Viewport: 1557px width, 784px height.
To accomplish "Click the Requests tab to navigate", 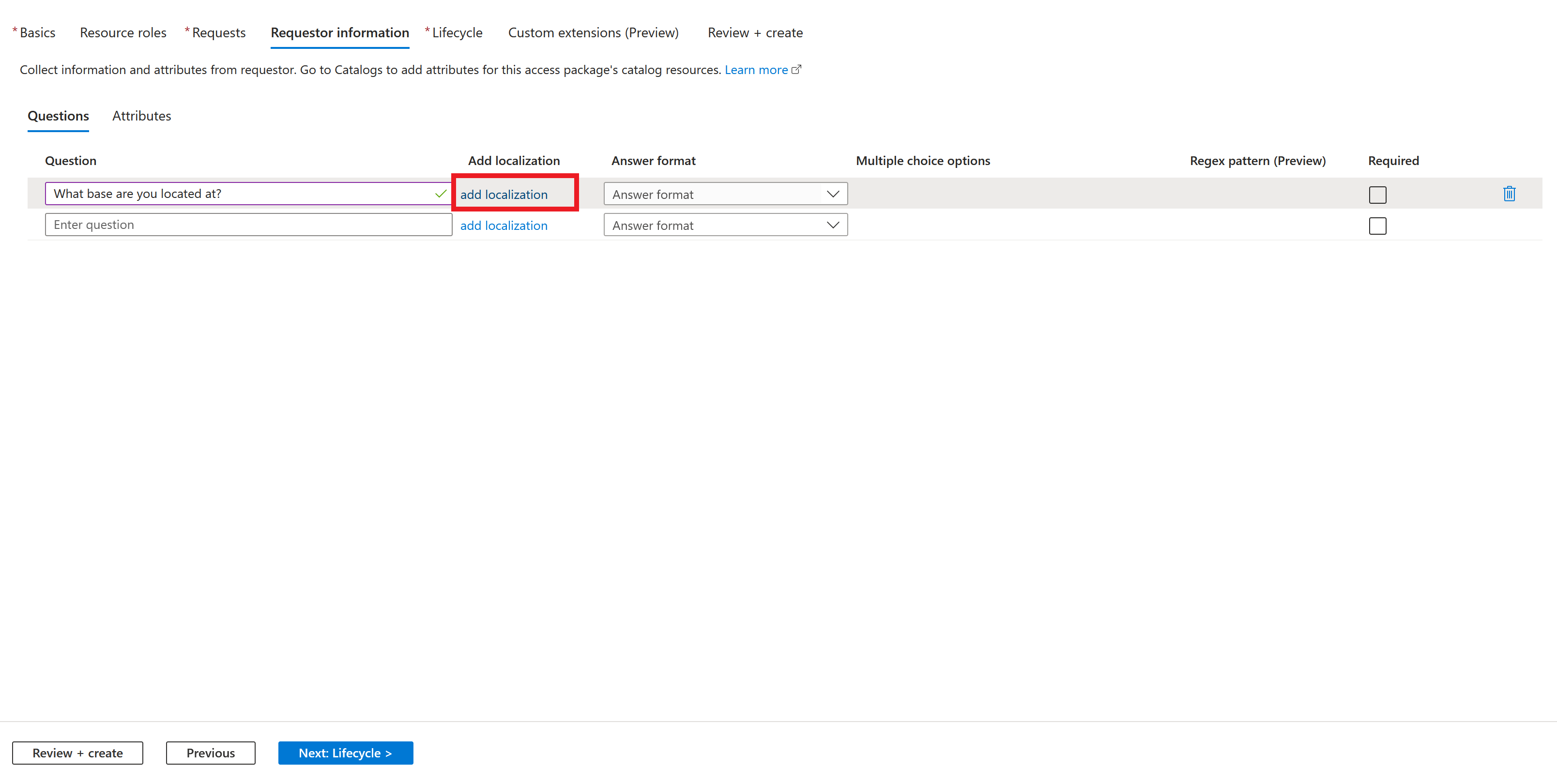I will [x=218, y=32].
